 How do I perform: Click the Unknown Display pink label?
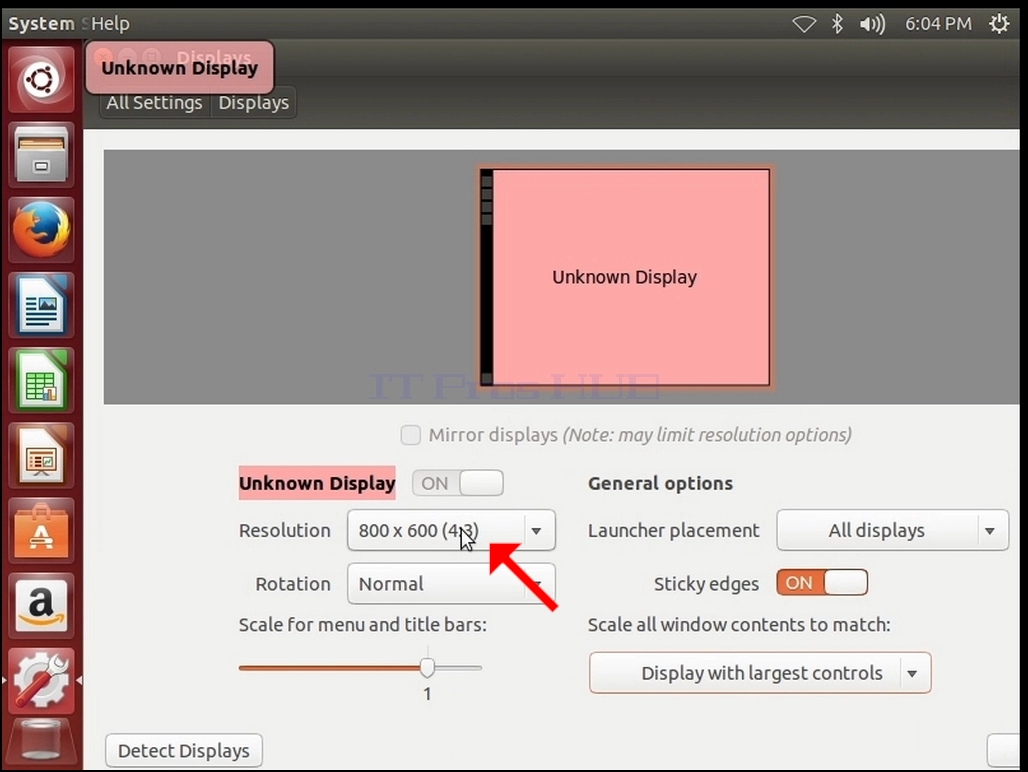pyautogui.click(x=317, y=484)
